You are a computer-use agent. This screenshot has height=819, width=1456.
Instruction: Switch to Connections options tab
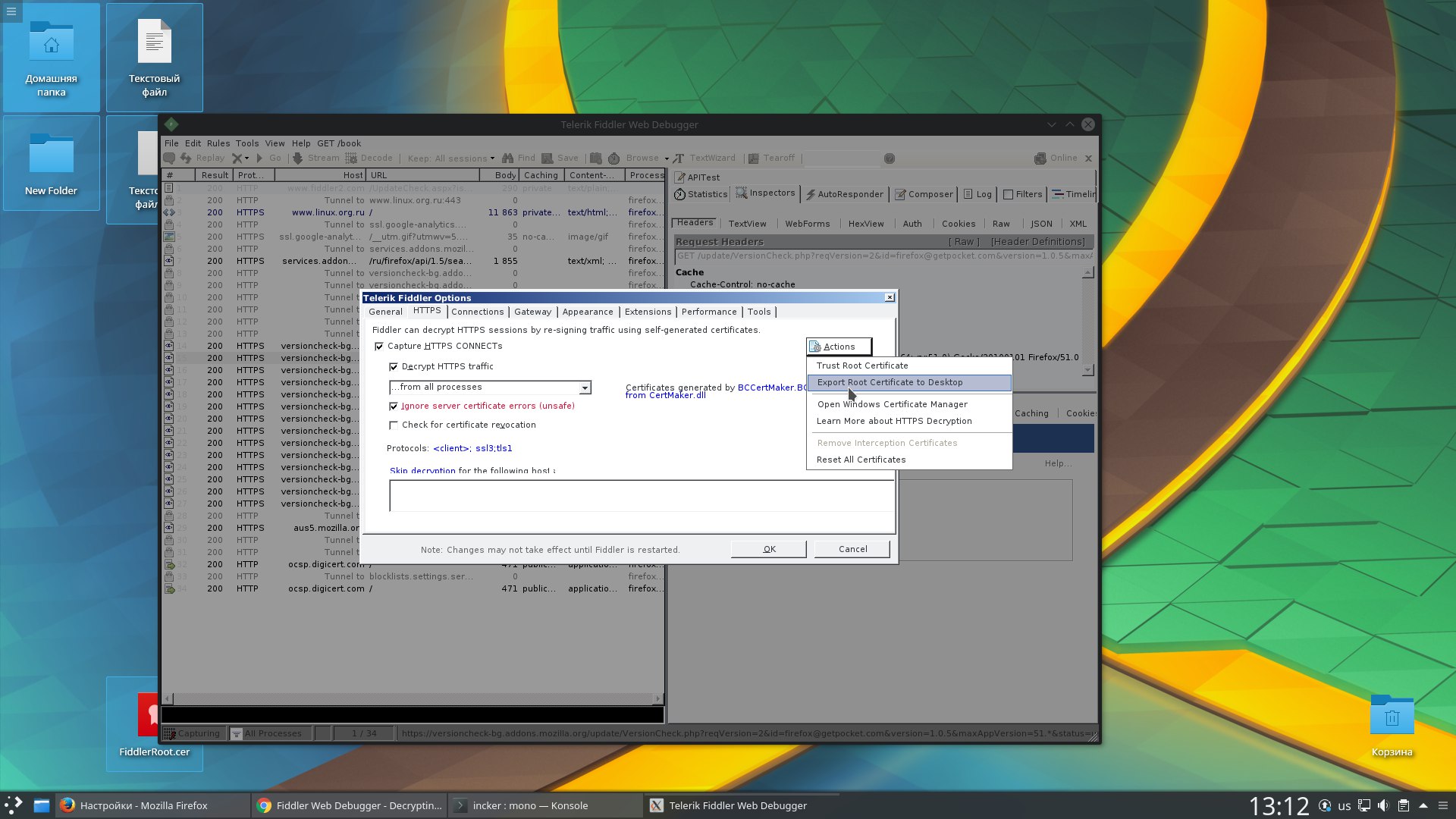click(x=477, y=312)
